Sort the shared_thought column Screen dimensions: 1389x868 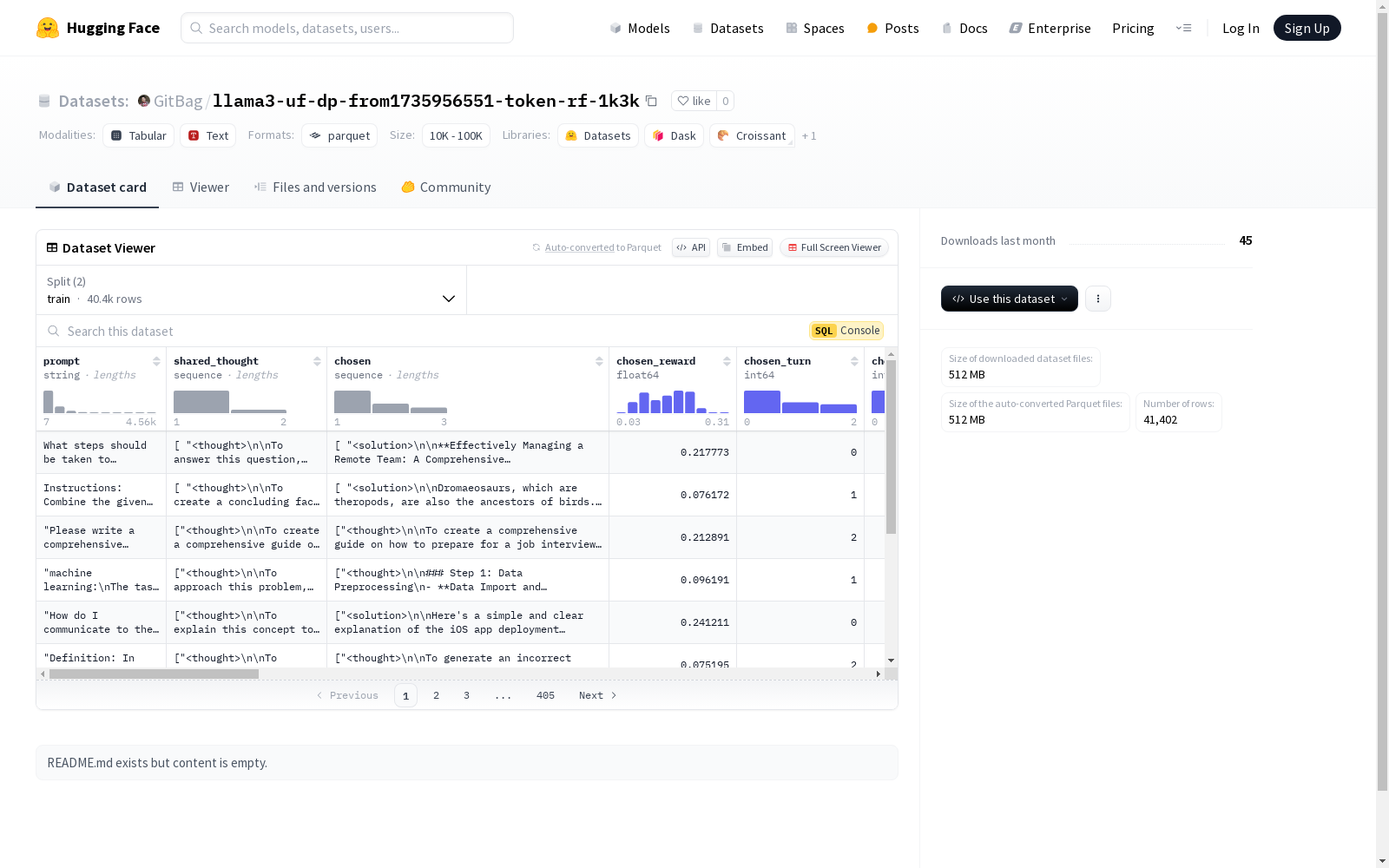317,361
